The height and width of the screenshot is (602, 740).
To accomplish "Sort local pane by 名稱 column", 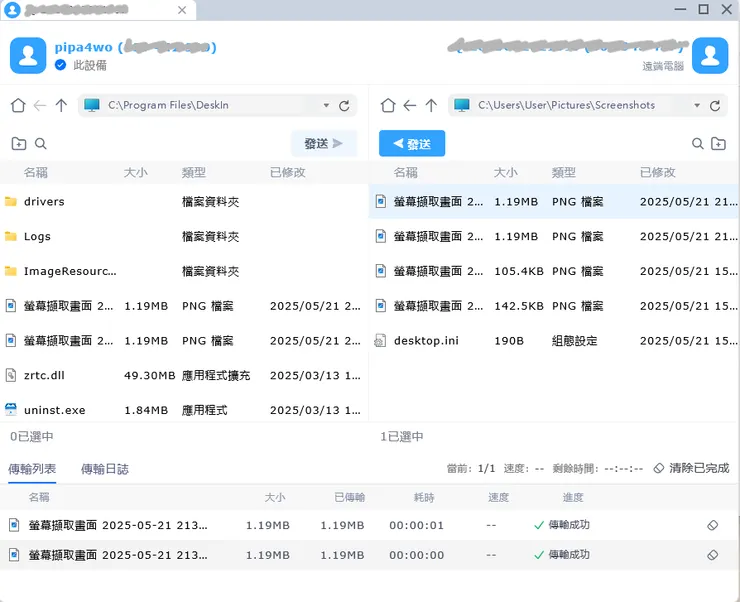I will (36, 173).
